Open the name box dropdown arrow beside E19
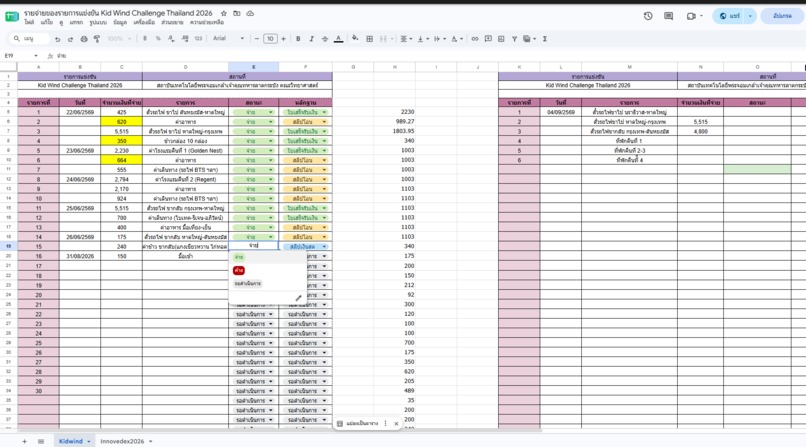The width and height of the screenshot is (806, 447). pyautogui.click(x=35, y=55)
